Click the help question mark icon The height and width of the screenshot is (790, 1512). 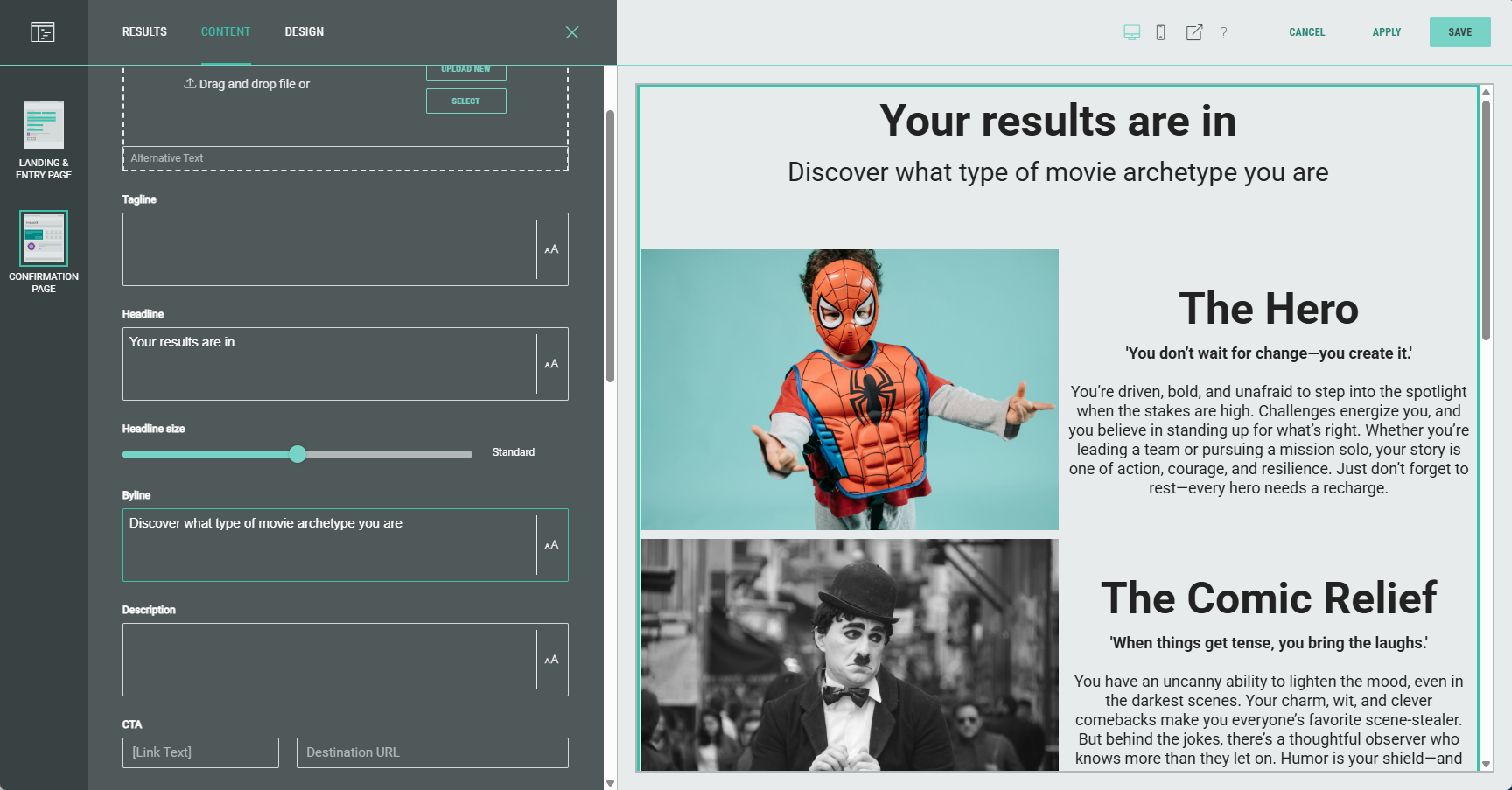coord(1223,32)
